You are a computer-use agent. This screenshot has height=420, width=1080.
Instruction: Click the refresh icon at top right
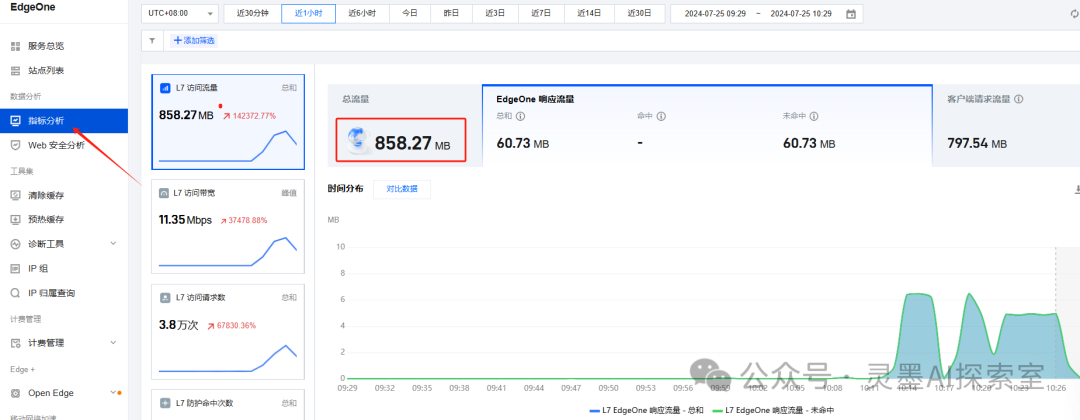pos(1074,14)
